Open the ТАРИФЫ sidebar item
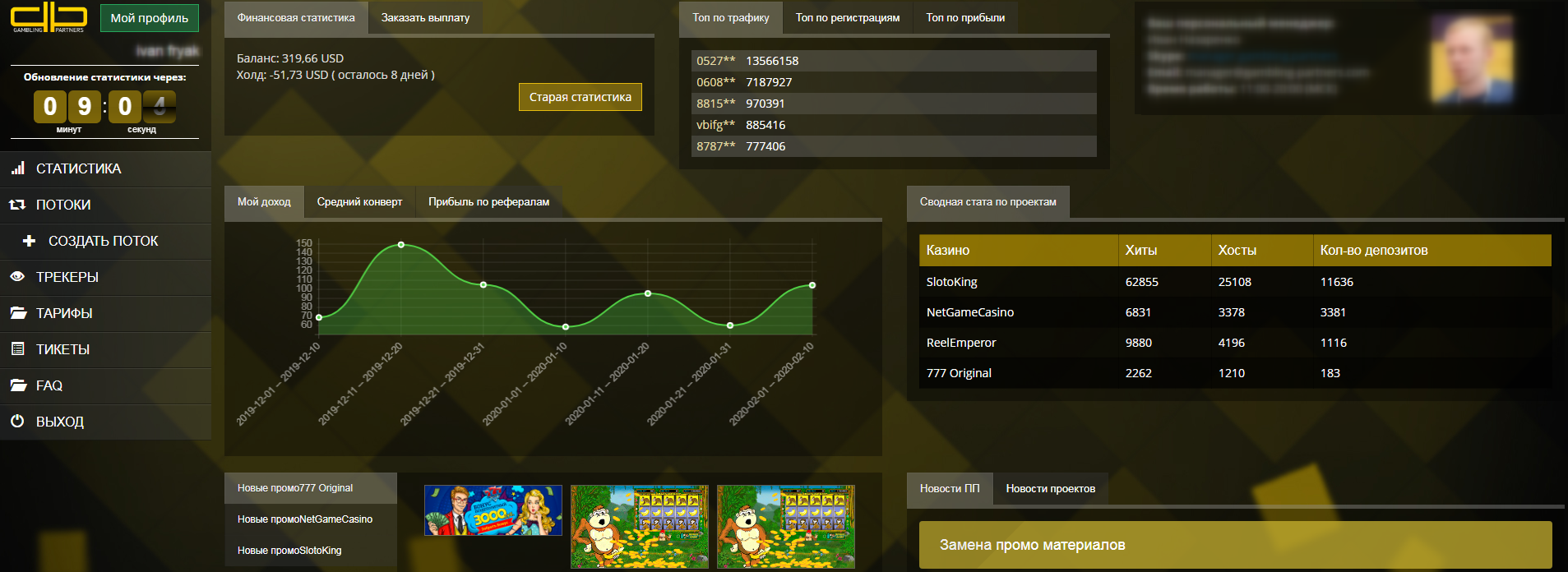This screenshot has height=572, width=1568. 105,313
